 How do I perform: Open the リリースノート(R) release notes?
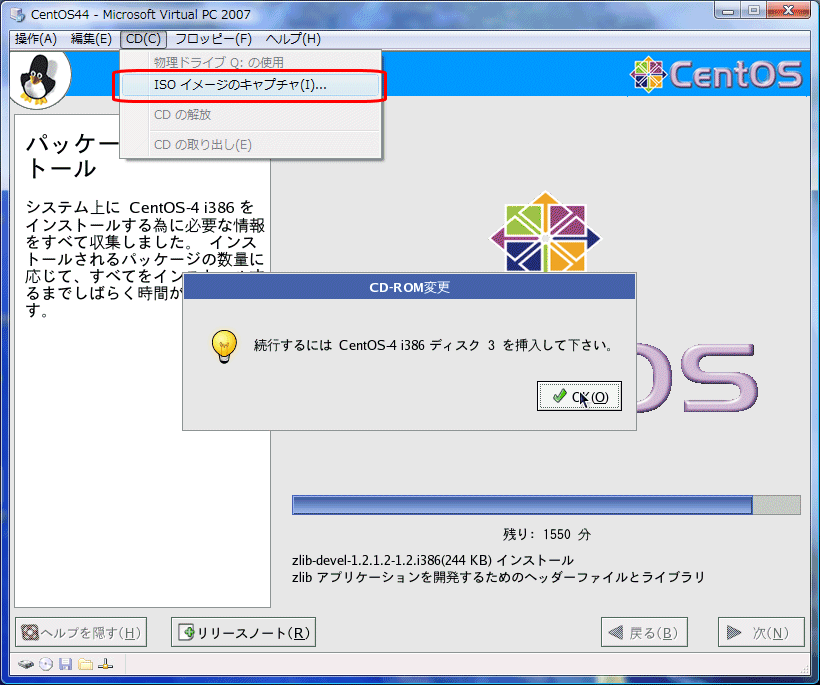tap(243, 633)
